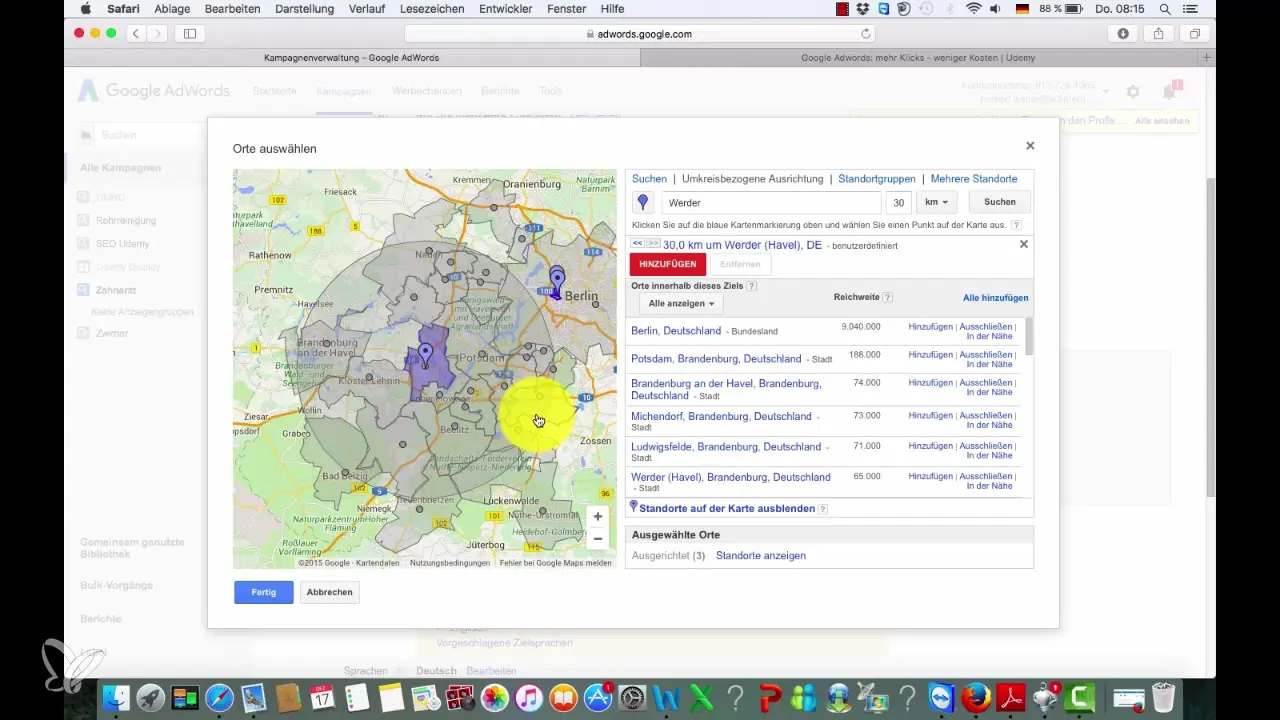Expand the Alle anzeigen dropdown

[x=682, y=303]
